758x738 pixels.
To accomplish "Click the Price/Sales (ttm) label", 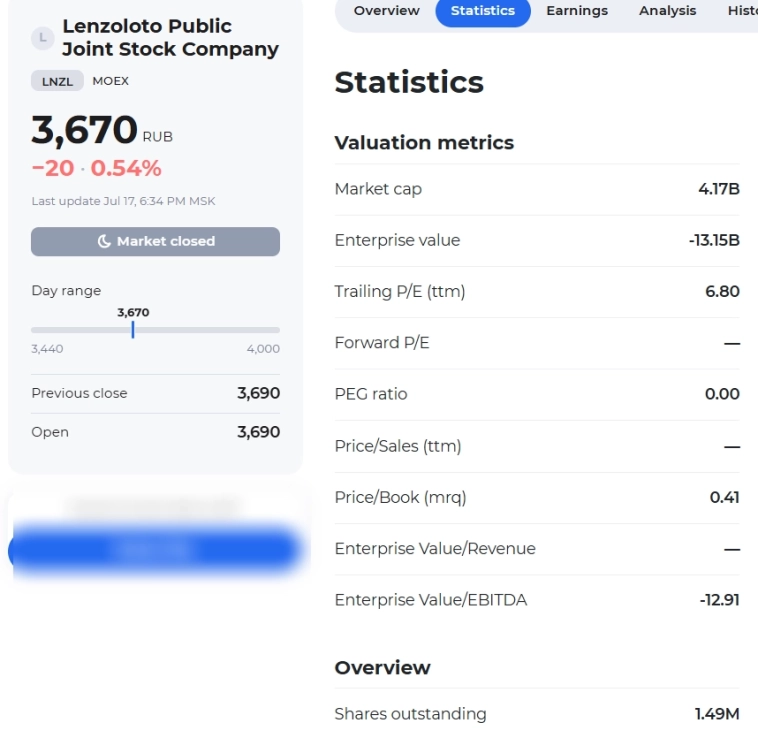I will tap(398, 446).
